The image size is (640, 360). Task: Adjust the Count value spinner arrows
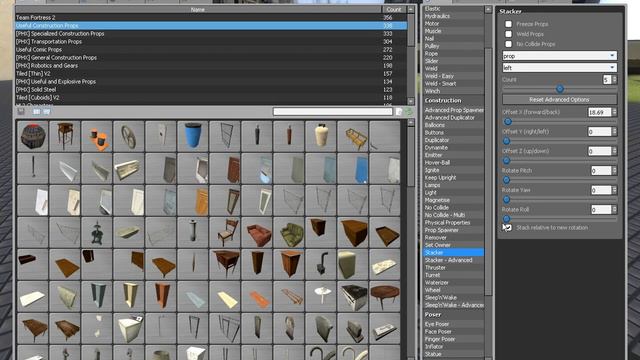tap(614, 80)
